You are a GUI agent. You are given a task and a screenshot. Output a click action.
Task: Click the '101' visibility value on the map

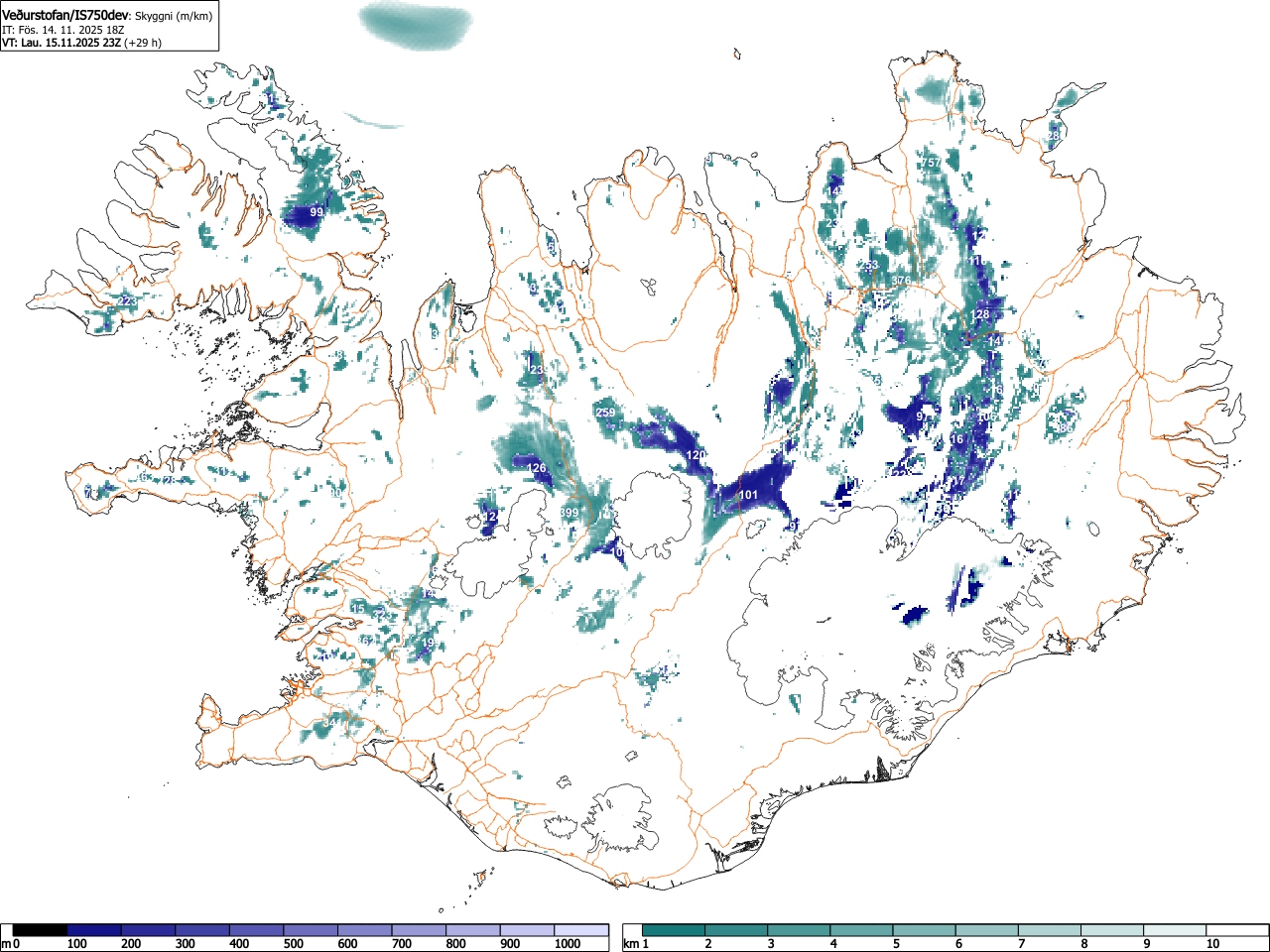click(x=749, y=495)
